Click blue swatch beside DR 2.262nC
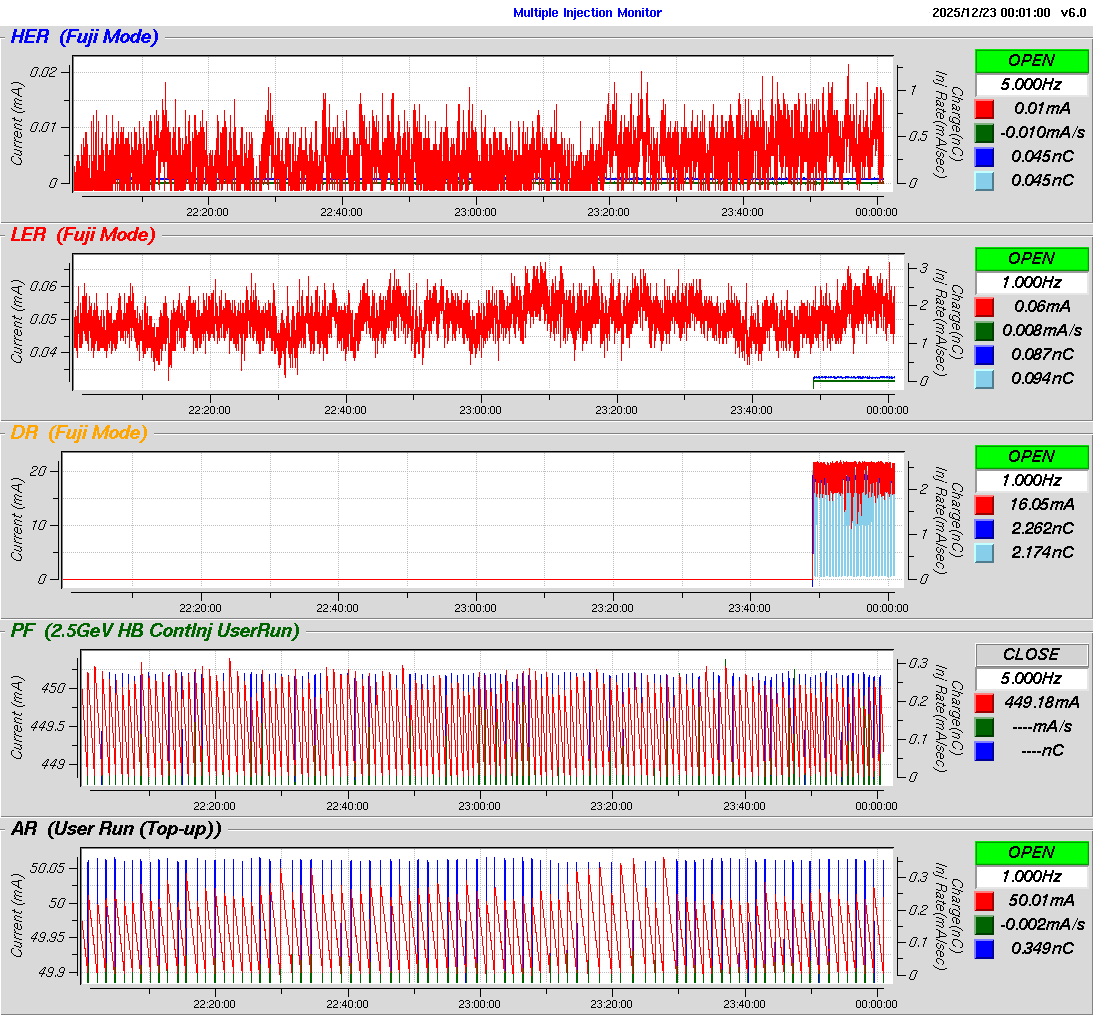The width and height of the screenshot is (1093, 1015). coord(985,528)
